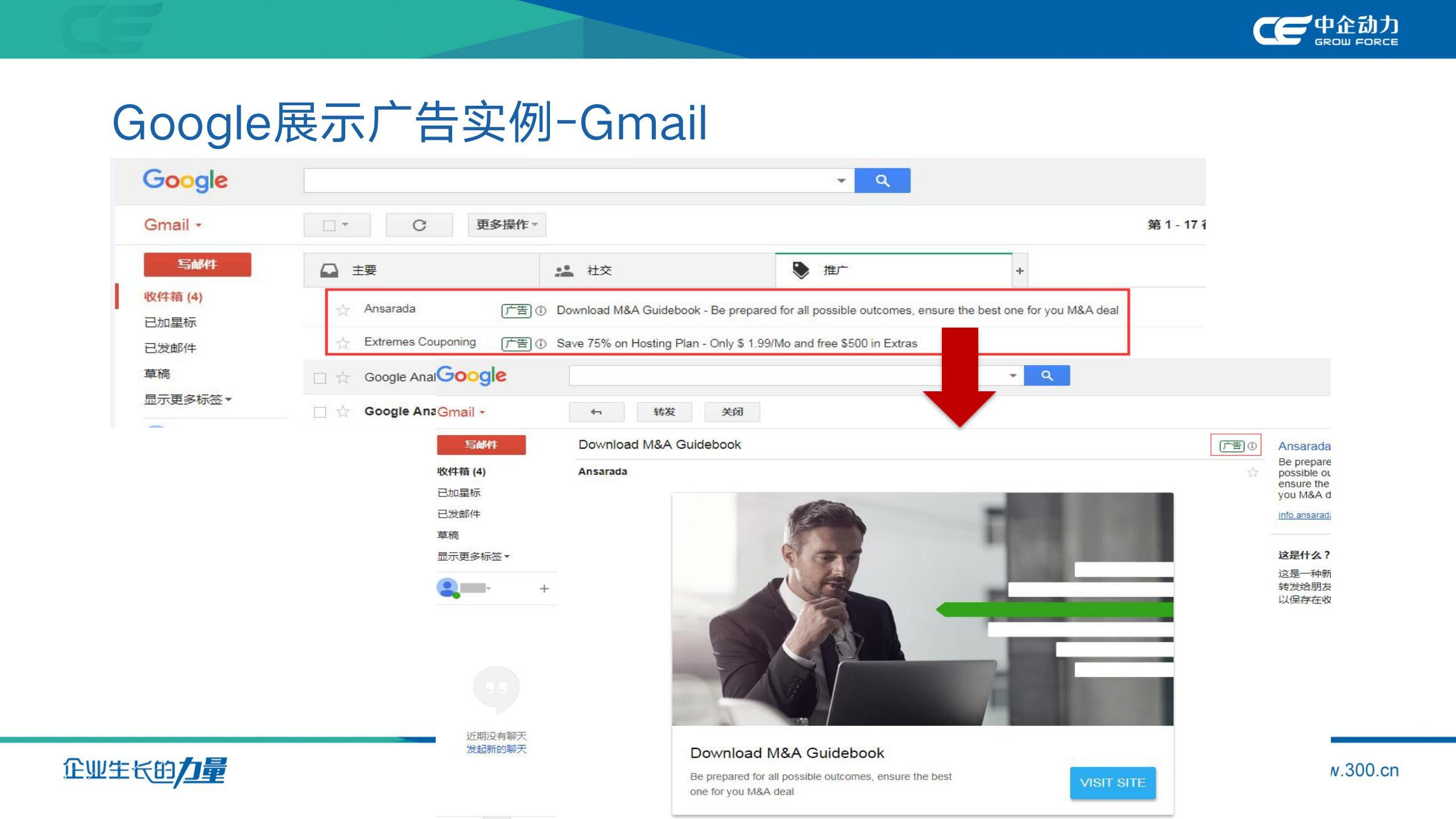Screen dimensions: 1456x819
Task: Toggle the select-all checkbox dropdown in toolbar
Action: click(x=337, y=225)
